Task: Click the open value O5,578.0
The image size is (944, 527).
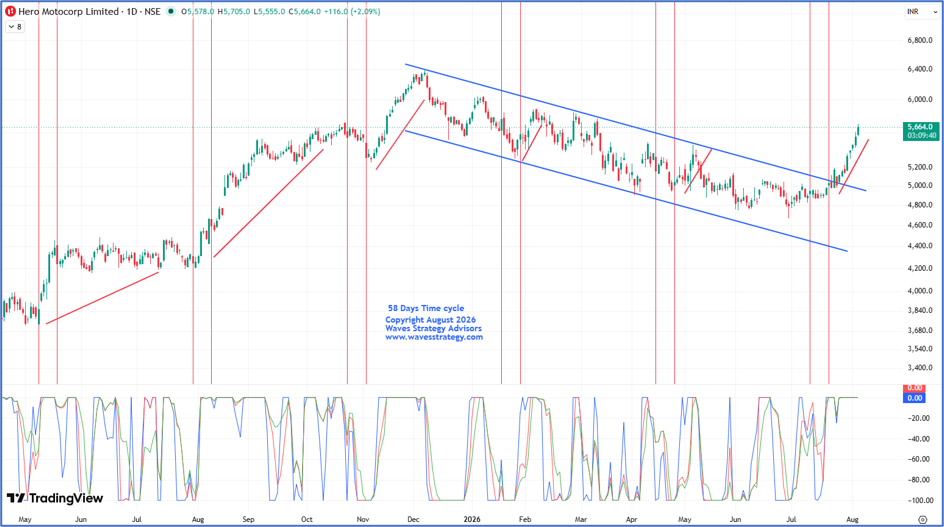Action: click(x=199, y=11)
